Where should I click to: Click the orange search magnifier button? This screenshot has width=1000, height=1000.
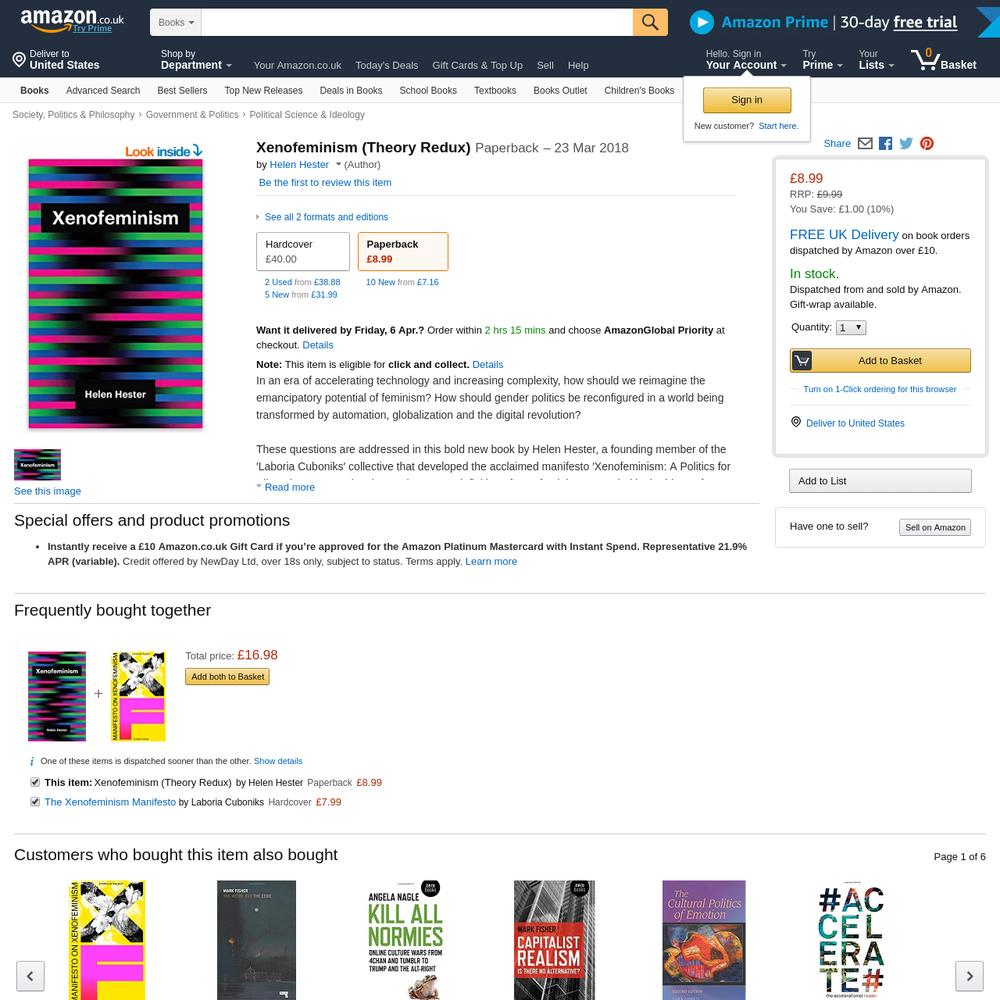pyautogui.click(x=650, y=22)
